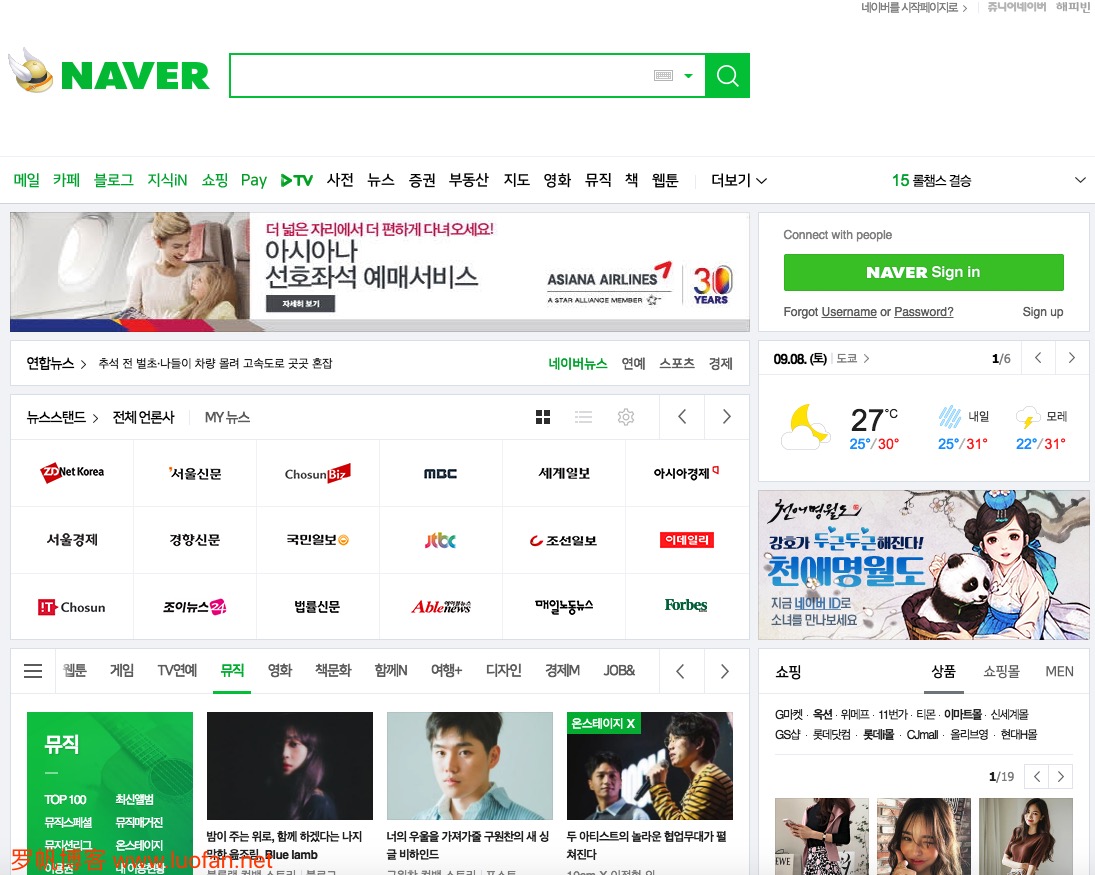
Task: Change weather location 도쿄
Action: click(x=853, y=358)
